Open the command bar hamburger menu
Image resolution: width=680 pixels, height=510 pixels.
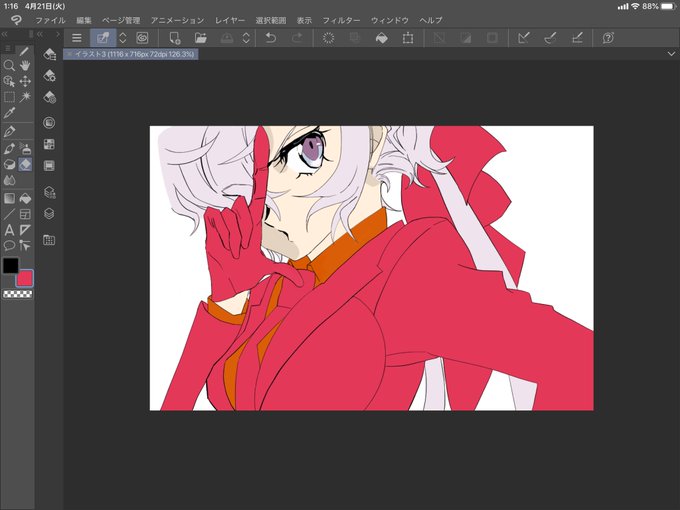pyautogui.click(x=77, y=38)
